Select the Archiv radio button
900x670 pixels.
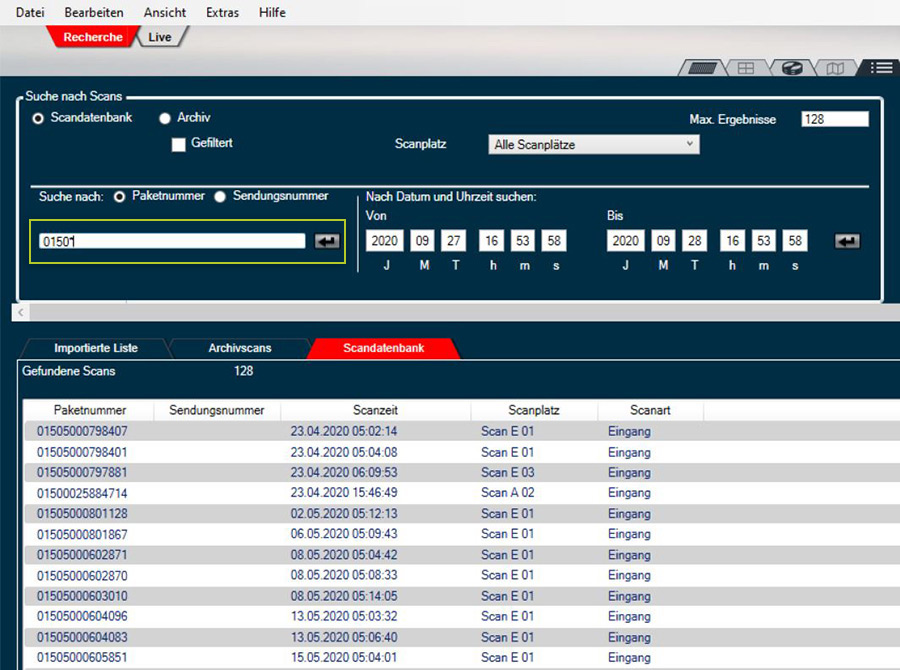[x=165, y=118]
